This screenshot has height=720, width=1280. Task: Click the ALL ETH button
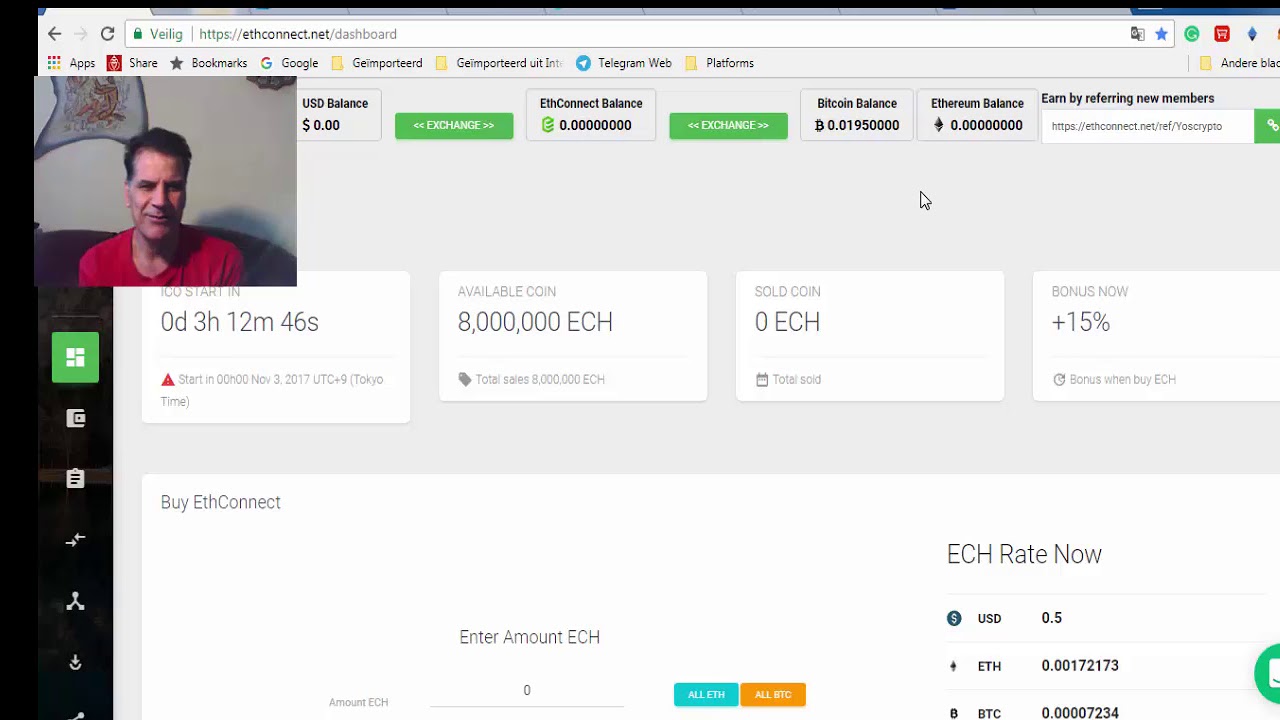[x=706, y=694]
